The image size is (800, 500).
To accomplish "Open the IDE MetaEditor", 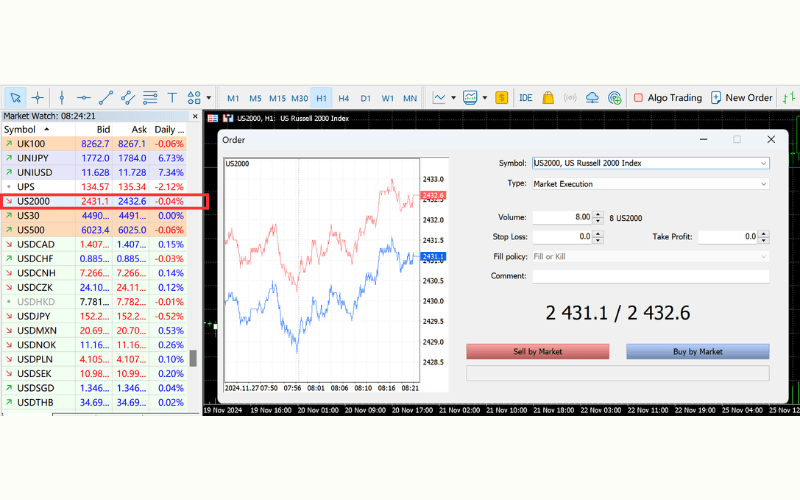I will tap(526, 97).
